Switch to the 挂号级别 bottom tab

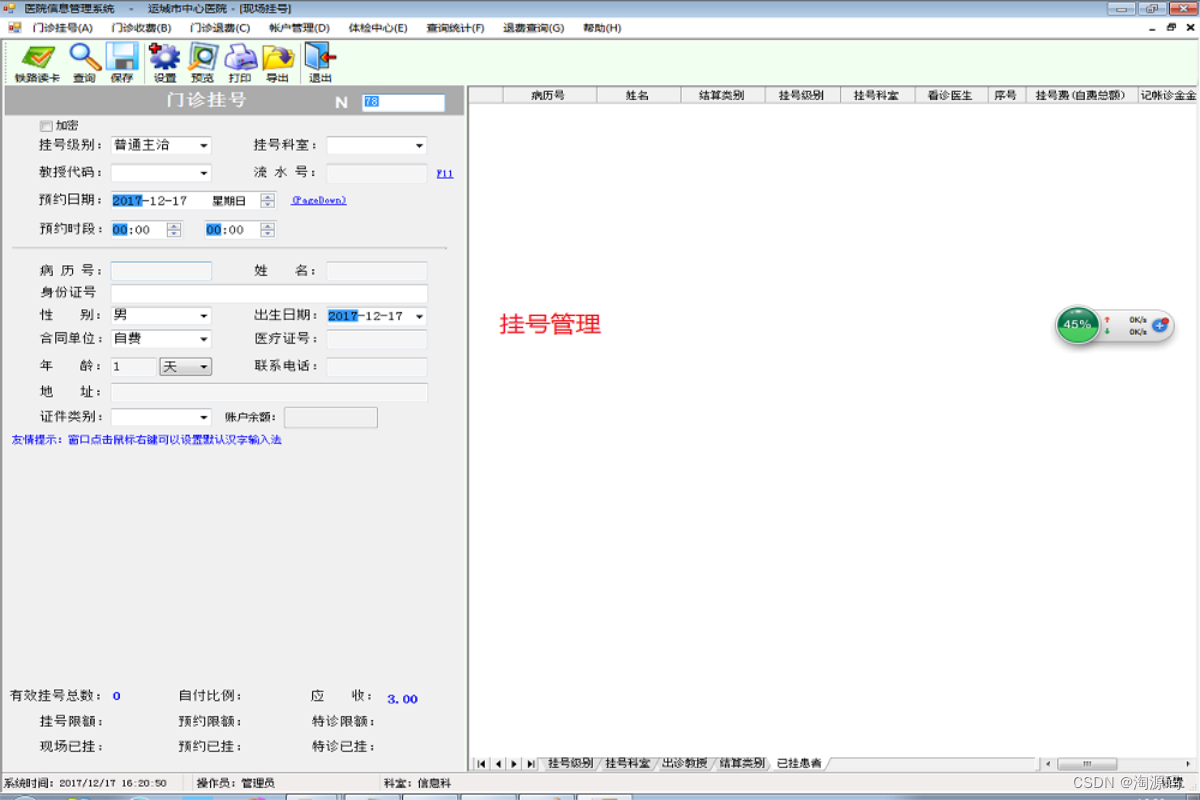[571, 763]
